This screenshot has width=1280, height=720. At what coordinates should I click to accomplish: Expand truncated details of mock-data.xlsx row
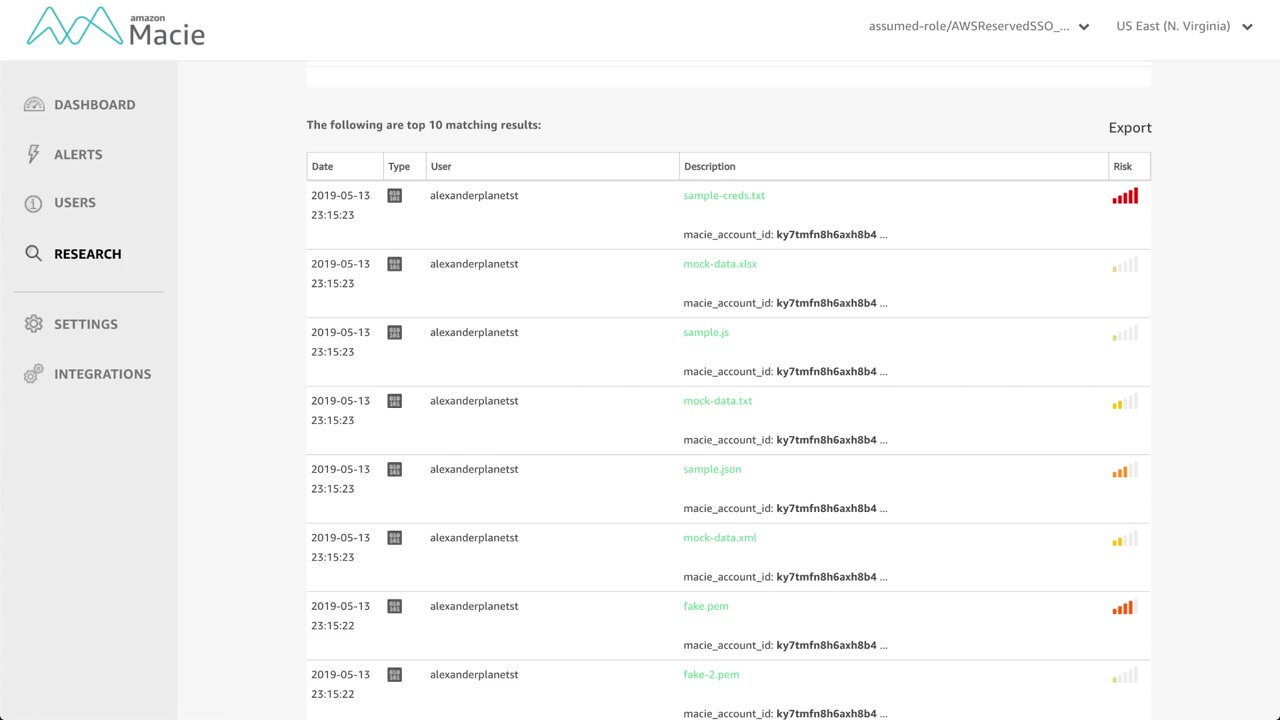tap(883, 303)
